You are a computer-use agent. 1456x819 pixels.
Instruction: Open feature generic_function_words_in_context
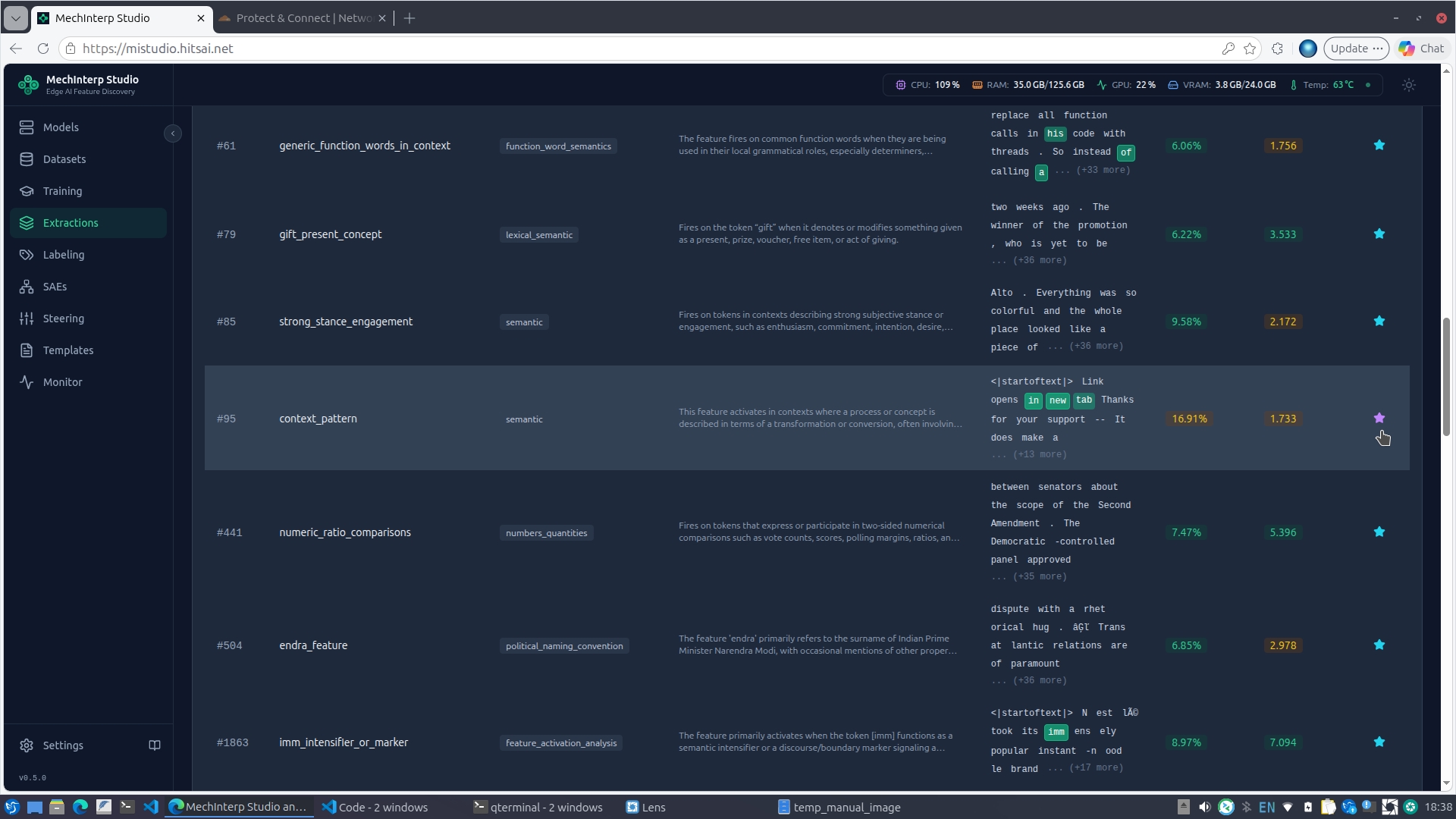(x=365, y=146)
